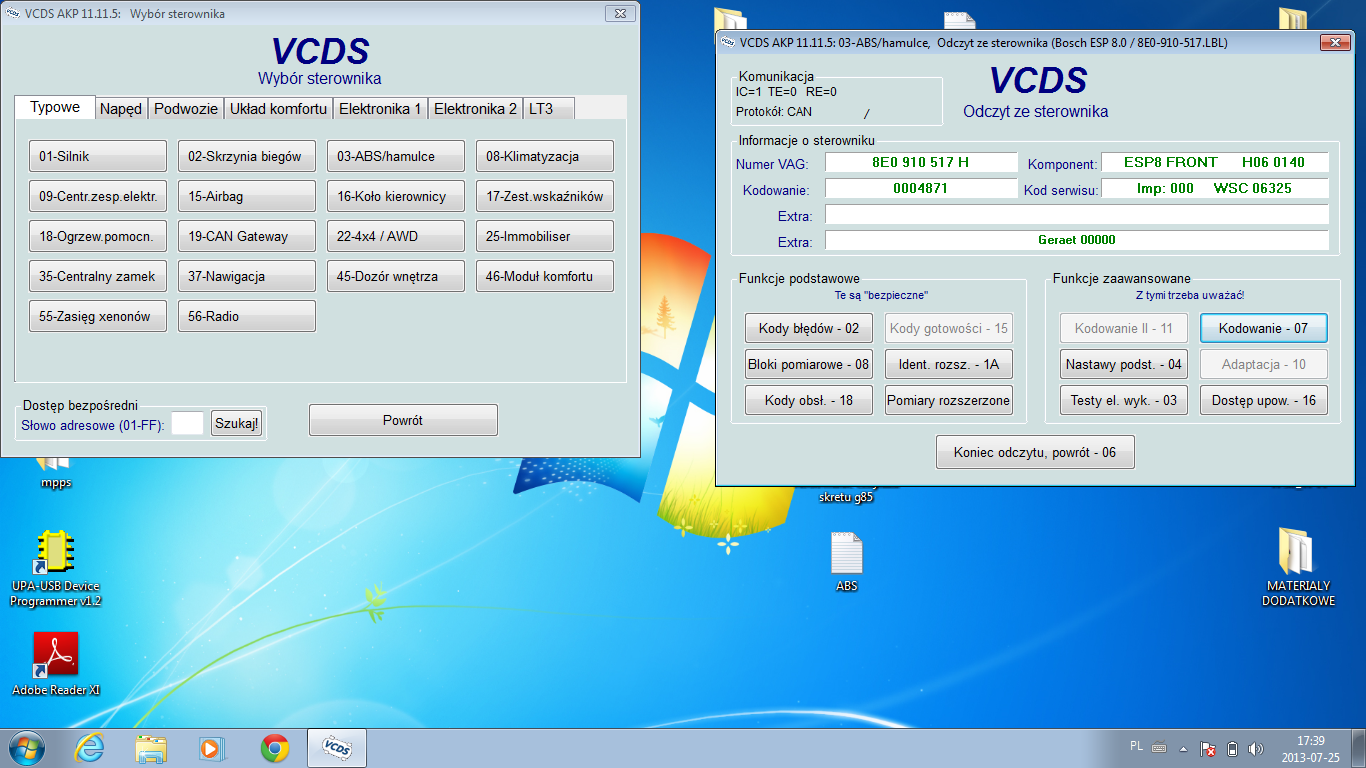Open Kody błędów - 02 fault codes
This screenshot has height=768, width=1366.
tap(809, 328)
